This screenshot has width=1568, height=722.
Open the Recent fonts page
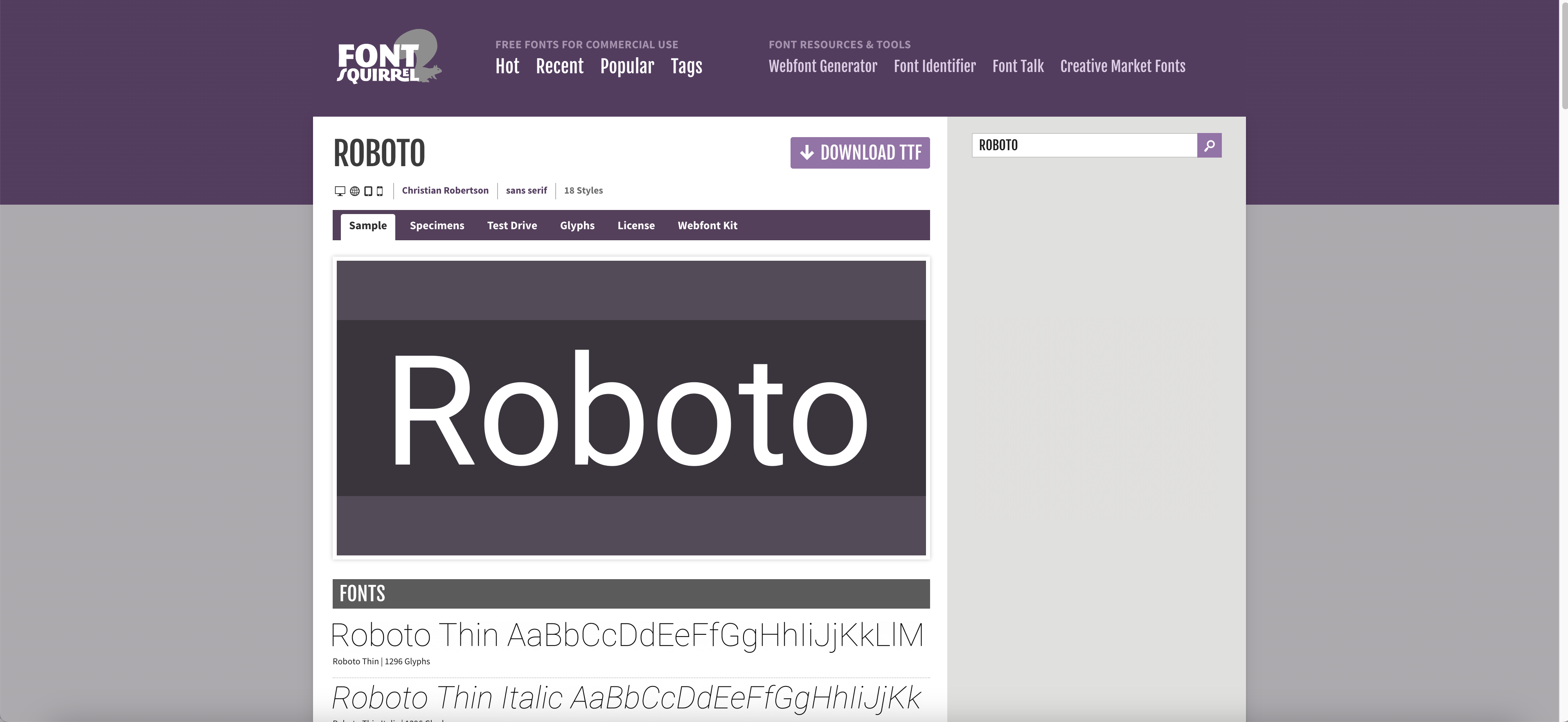pos(559,66)
